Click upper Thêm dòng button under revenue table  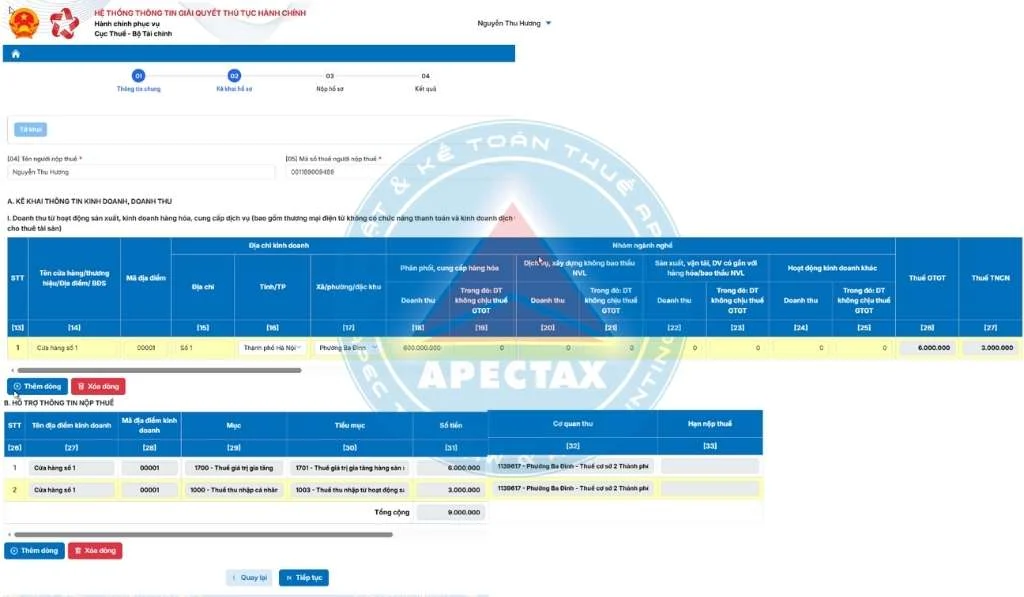37,387
